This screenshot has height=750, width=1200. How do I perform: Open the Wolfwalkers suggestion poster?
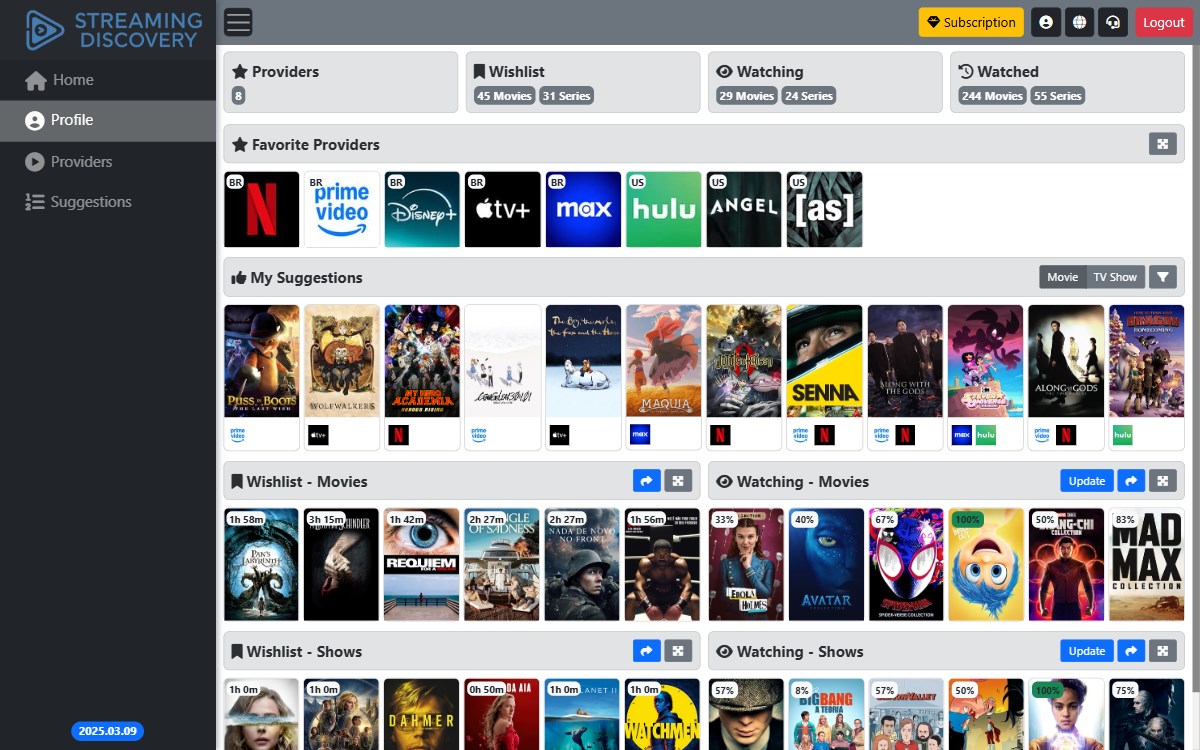(x=342, y=361)
